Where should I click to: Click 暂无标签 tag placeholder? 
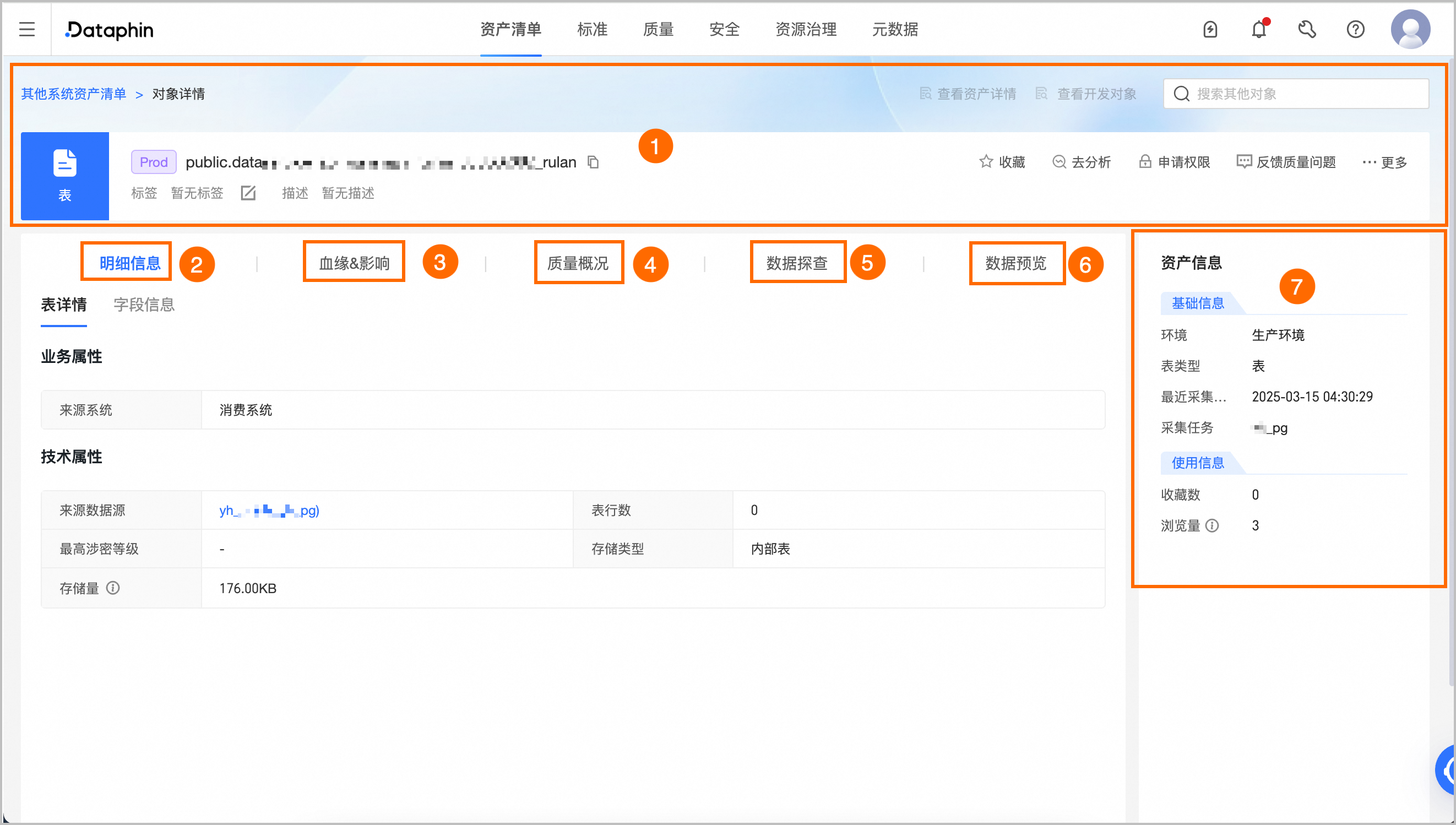[x=197, y=193]
